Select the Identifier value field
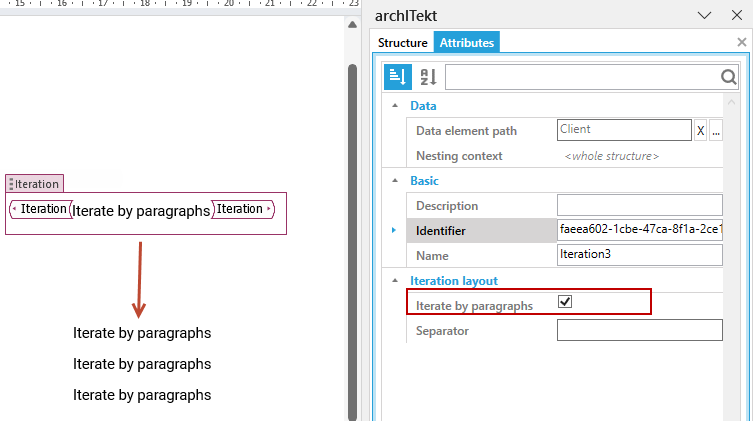 tap(640, 230)
